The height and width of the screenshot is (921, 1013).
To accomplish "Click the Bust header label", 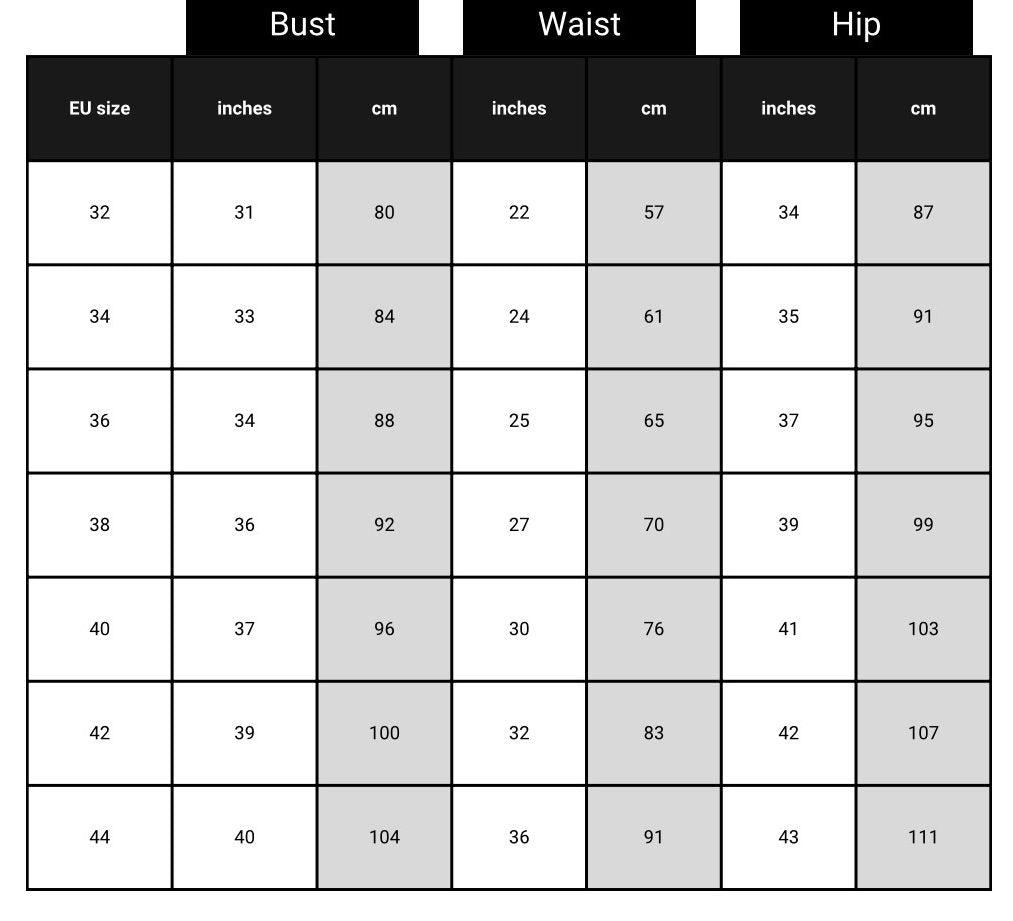I will point(302,25).
